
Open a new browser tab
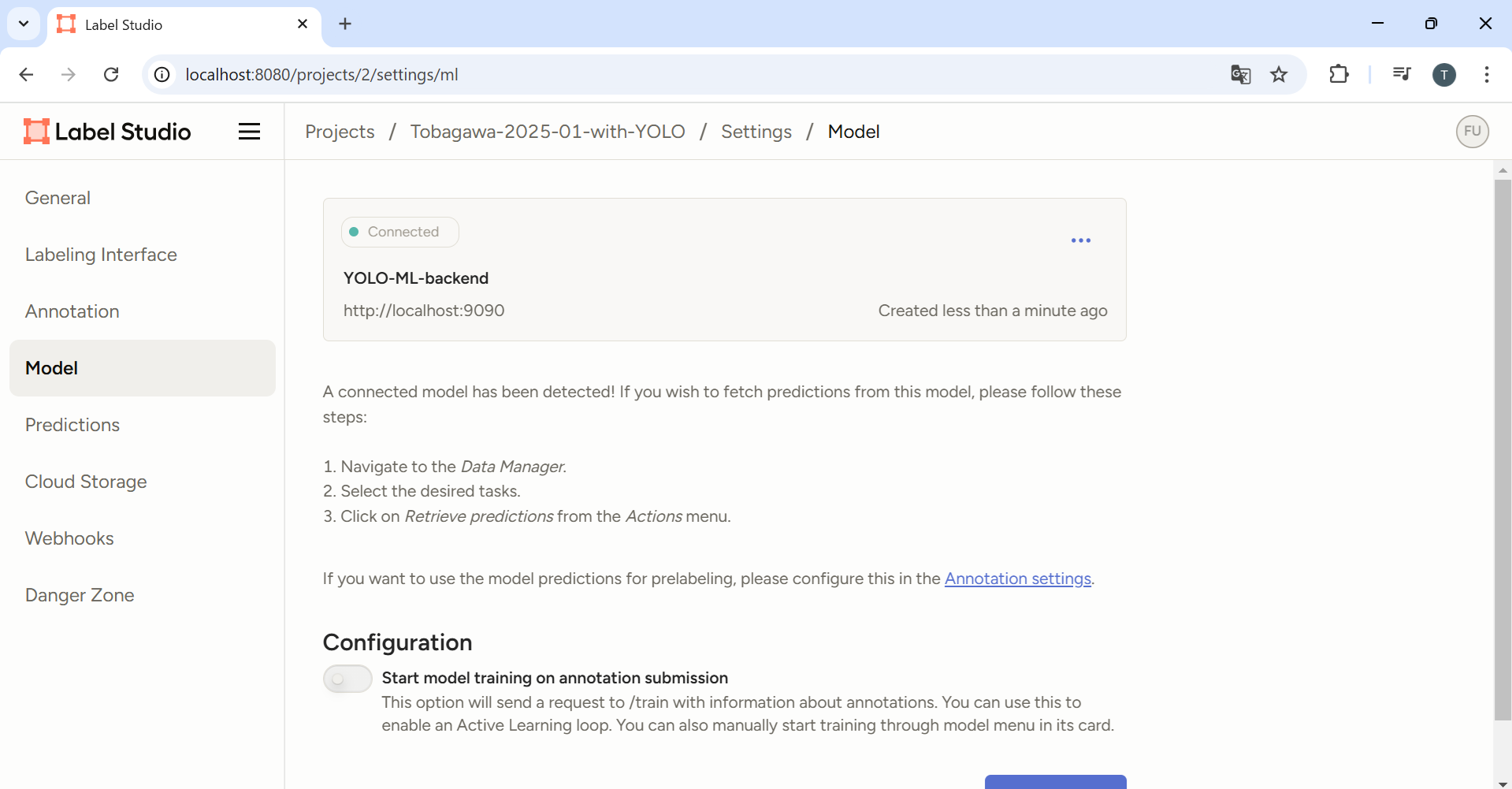click(345, 24)
